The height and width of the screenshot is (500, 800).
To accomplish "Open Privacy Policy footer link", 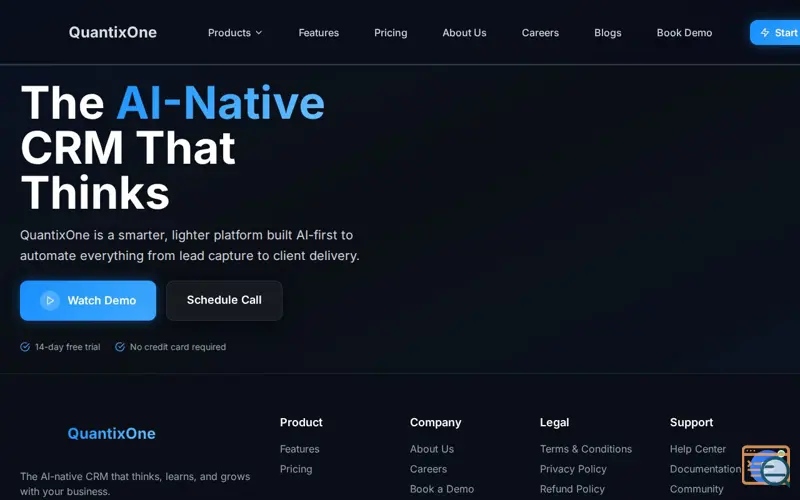I will (573, 469).
